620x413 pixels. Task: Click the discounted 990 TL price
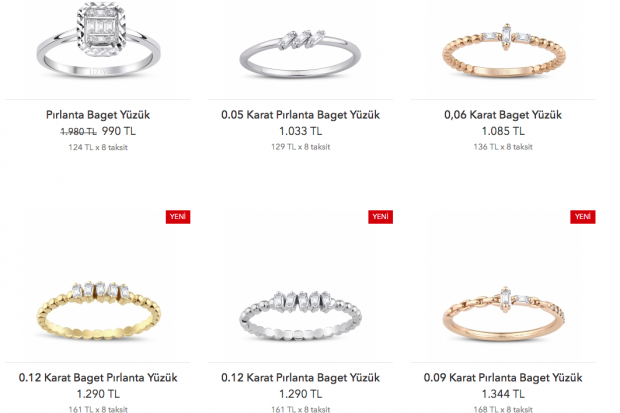point(119,131)
